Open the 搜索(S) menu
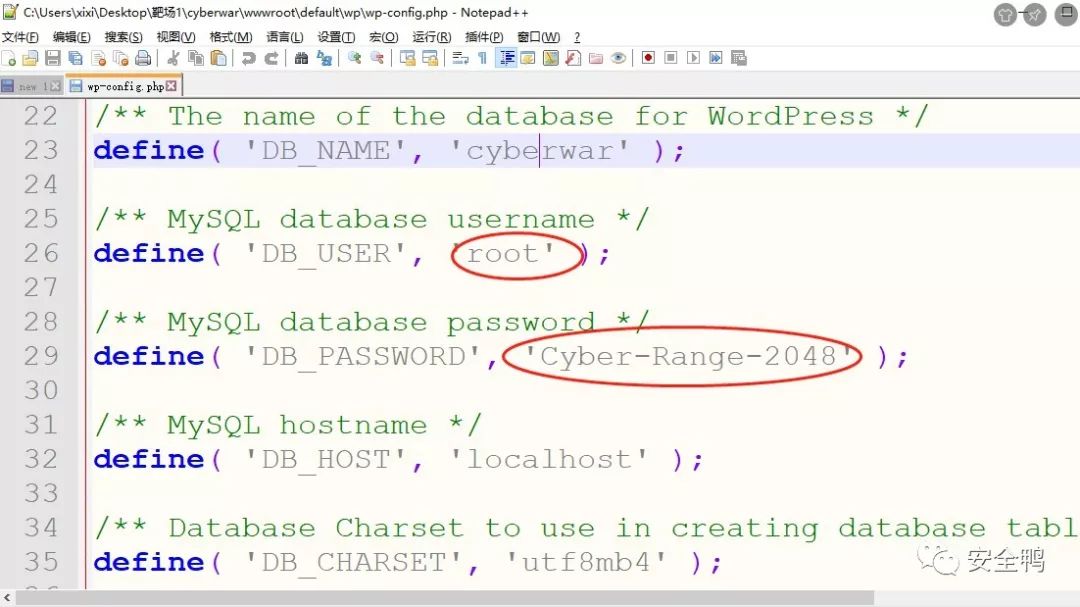This screenshot has height=607, width=1080. pos(123,37)
